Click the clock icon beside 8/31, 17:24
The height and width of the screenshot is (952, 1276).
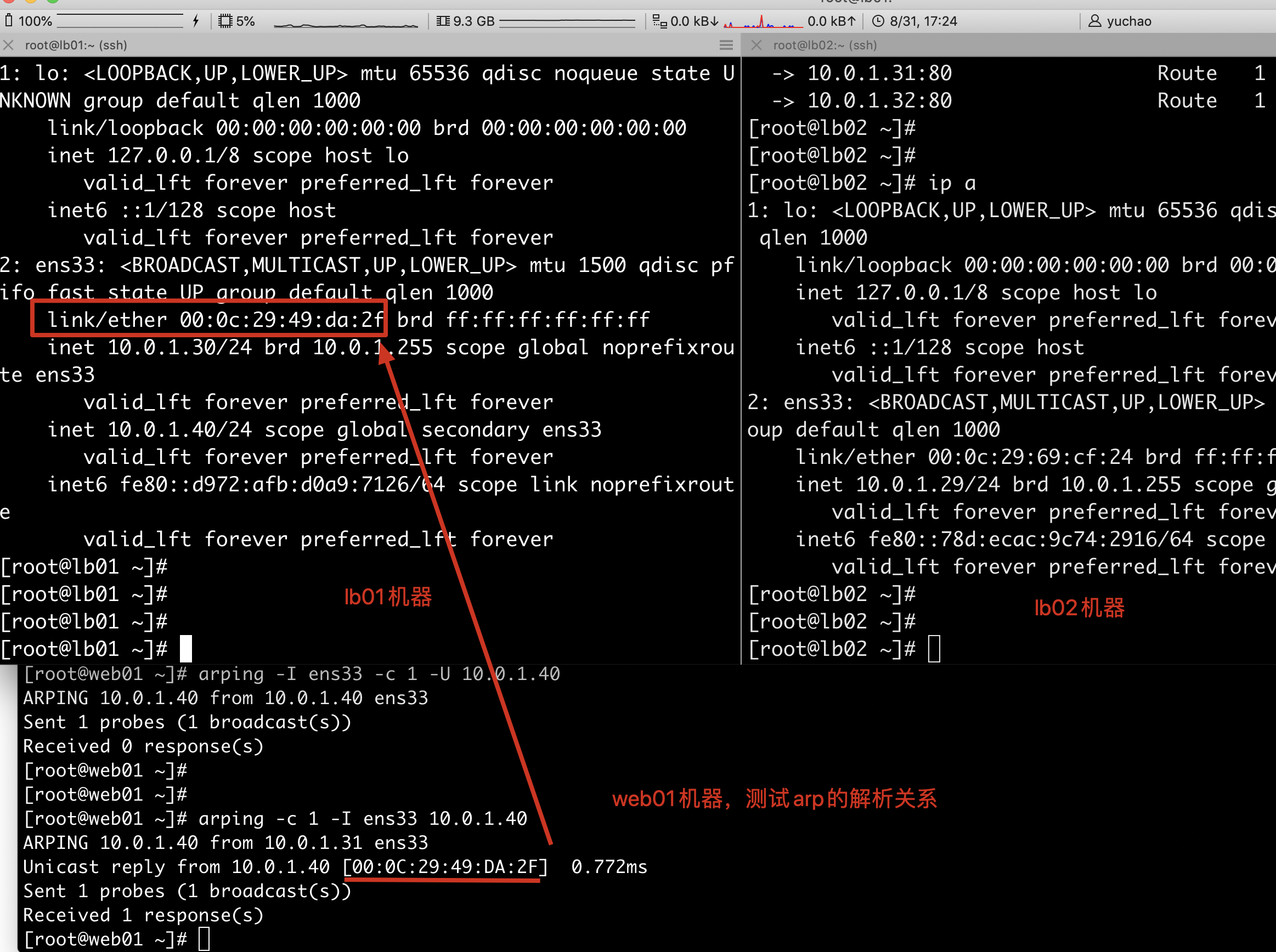tap(878, 21)
